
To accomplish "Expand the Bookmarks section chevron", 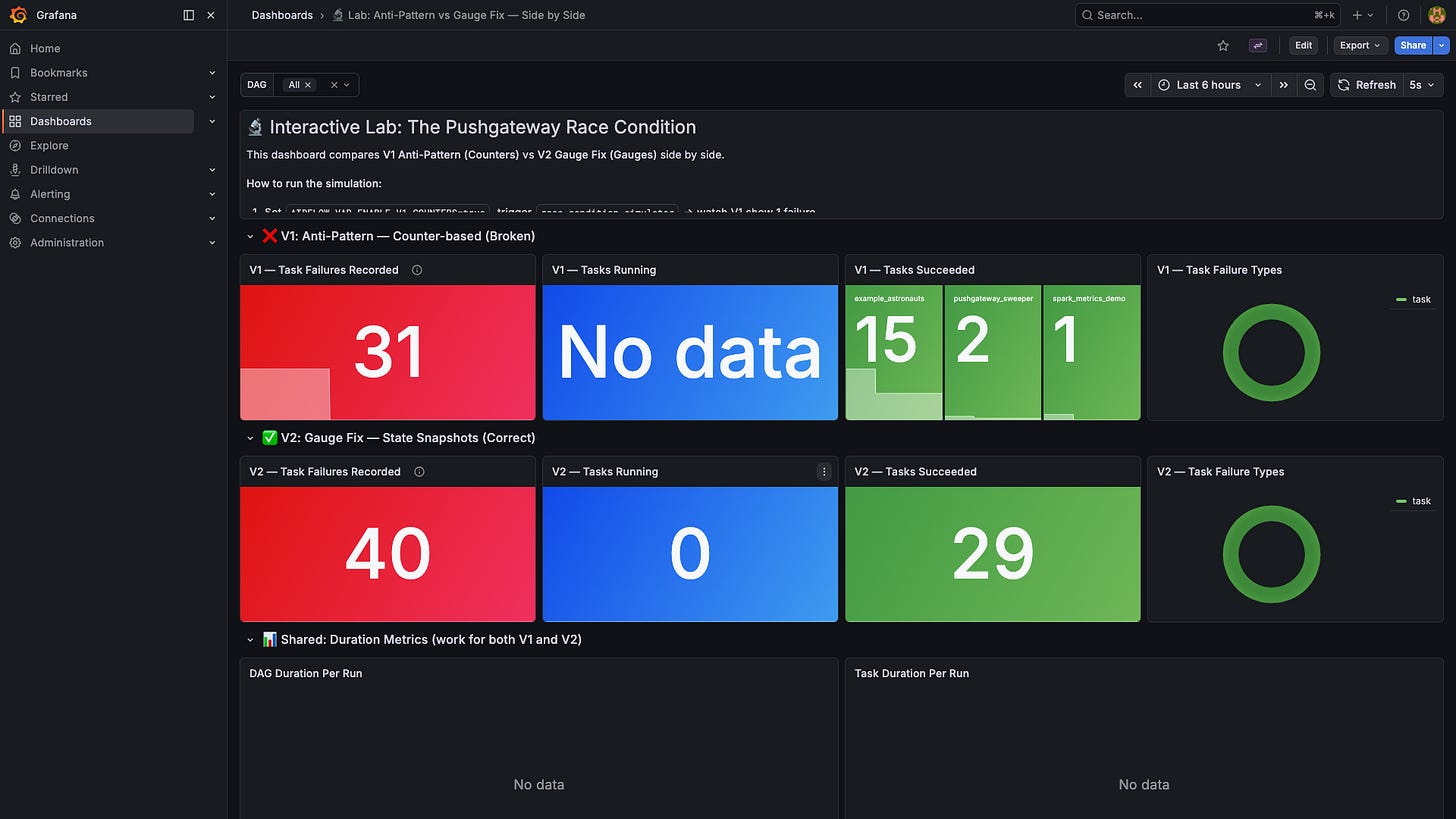I will [212, 73].
